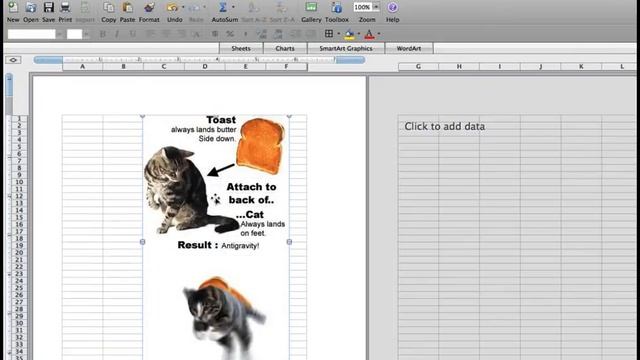Select column H header
The image size is (640, 360).
[x=459, y=67]
